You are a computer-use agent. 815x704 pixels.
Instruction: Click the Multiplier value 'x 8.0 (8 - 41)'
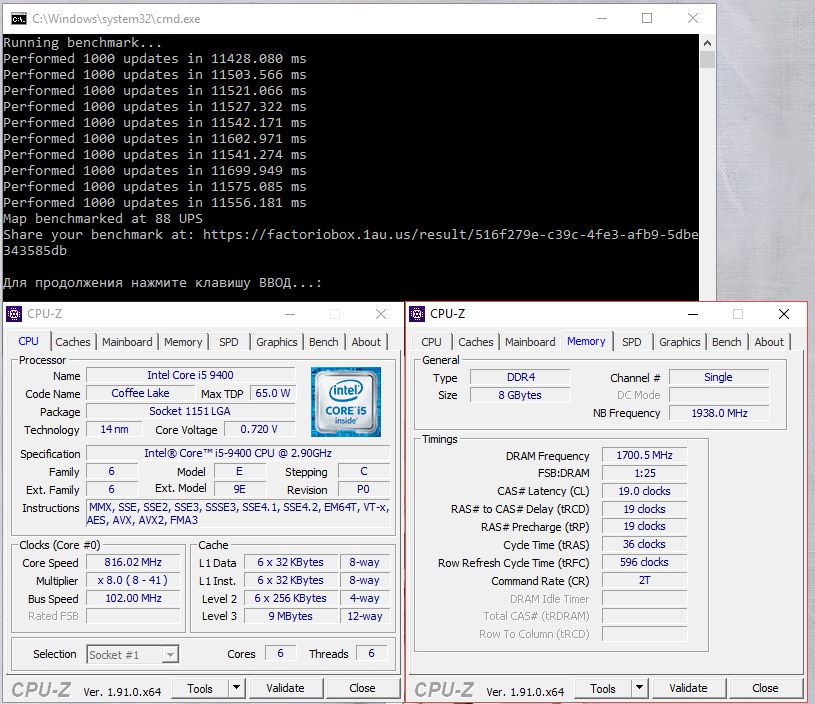(133, 580)
